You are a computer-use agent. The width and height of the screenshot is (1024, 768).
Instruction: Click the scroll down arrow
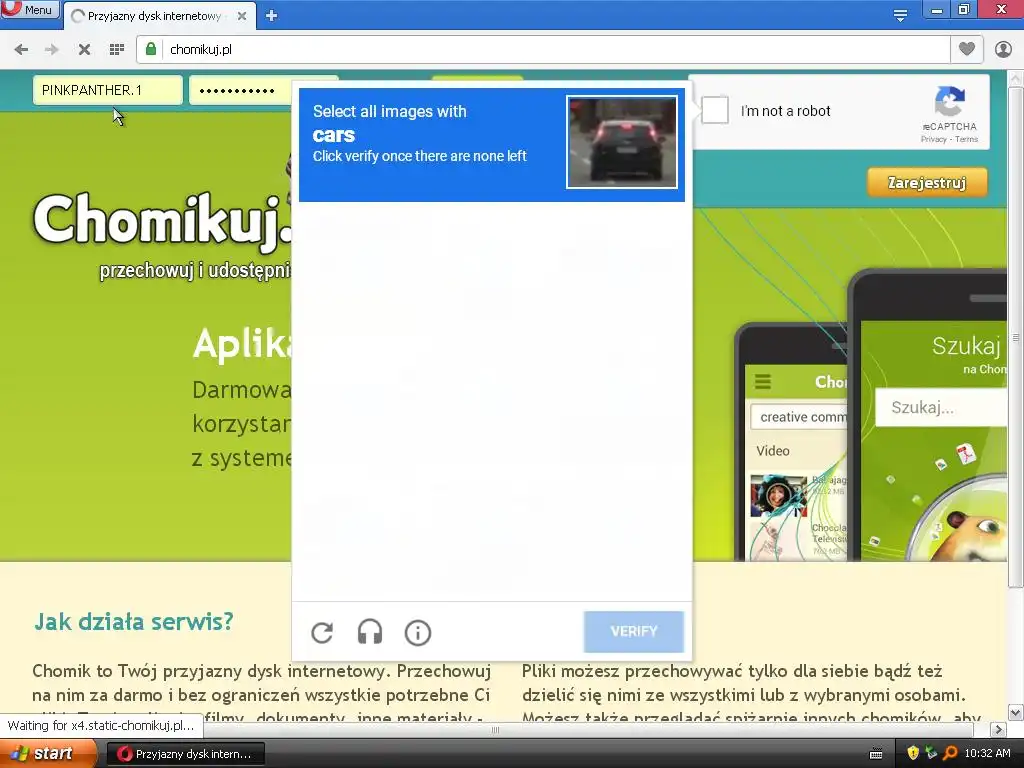click(x=1016, y=712)
